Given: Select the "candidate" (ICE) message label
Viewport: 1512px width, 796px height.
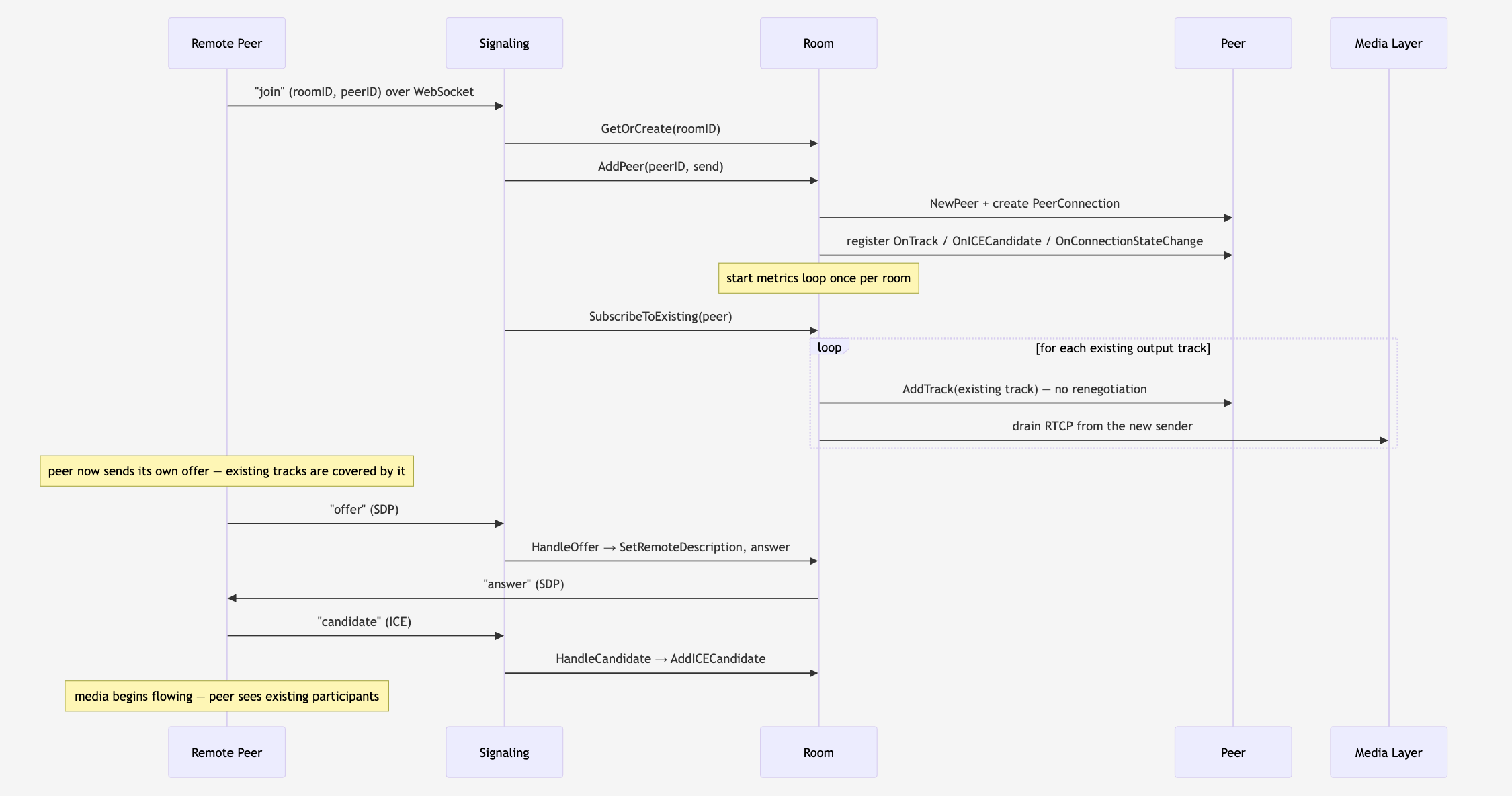Looking at the screenshot, I should tap(364, 622).
